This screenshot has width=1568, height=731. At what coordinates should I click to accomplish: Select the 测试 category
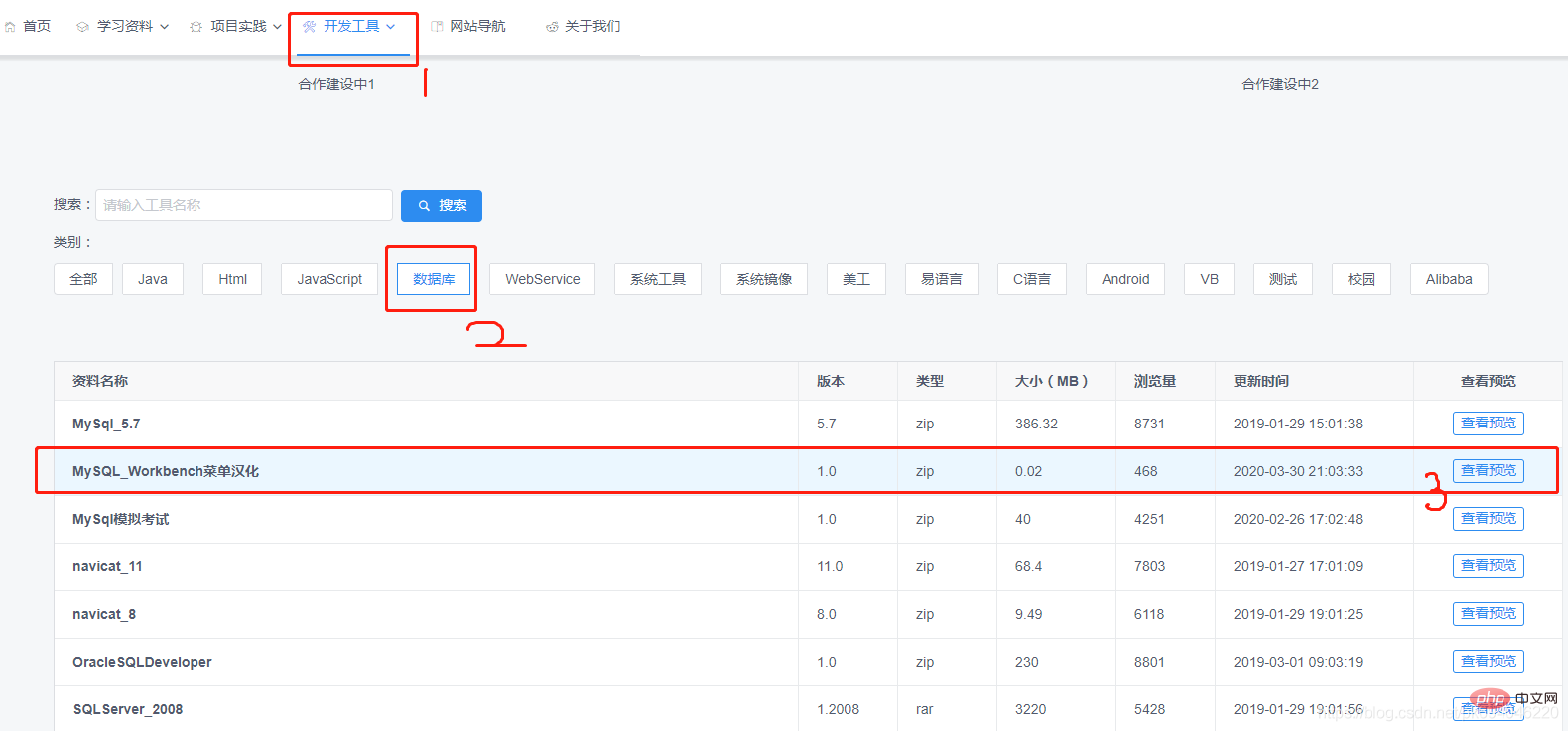[x=1283, y=279]
